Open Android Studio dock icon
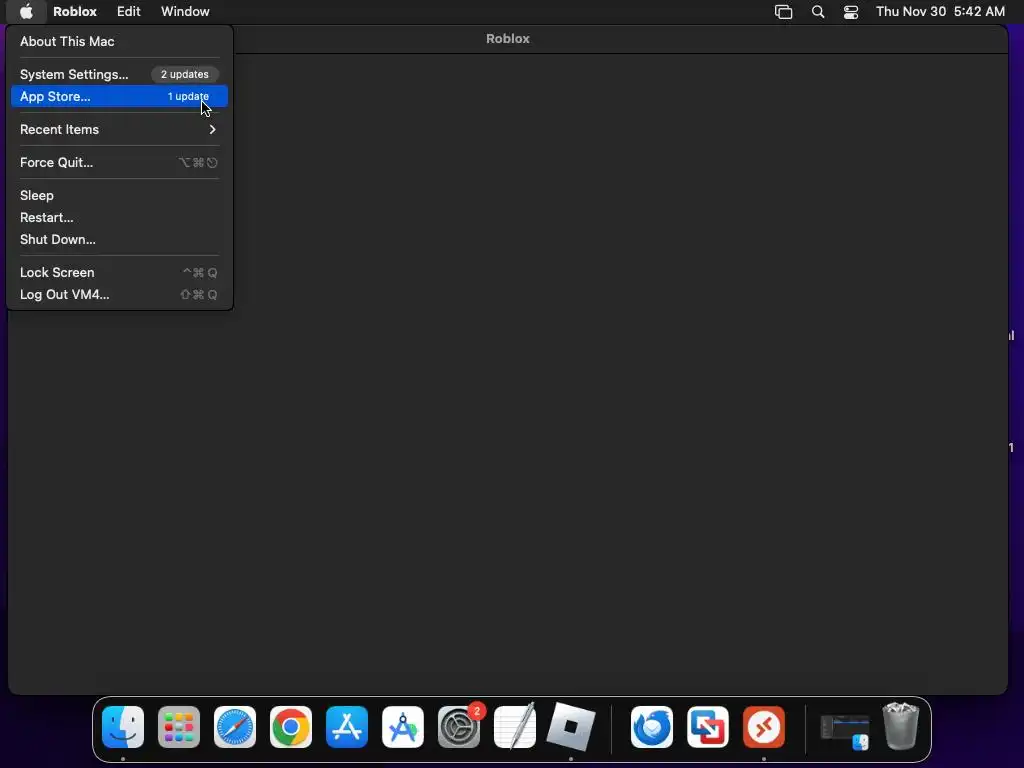The width and height of the screenshot is (1024, 768). point(403,727)
